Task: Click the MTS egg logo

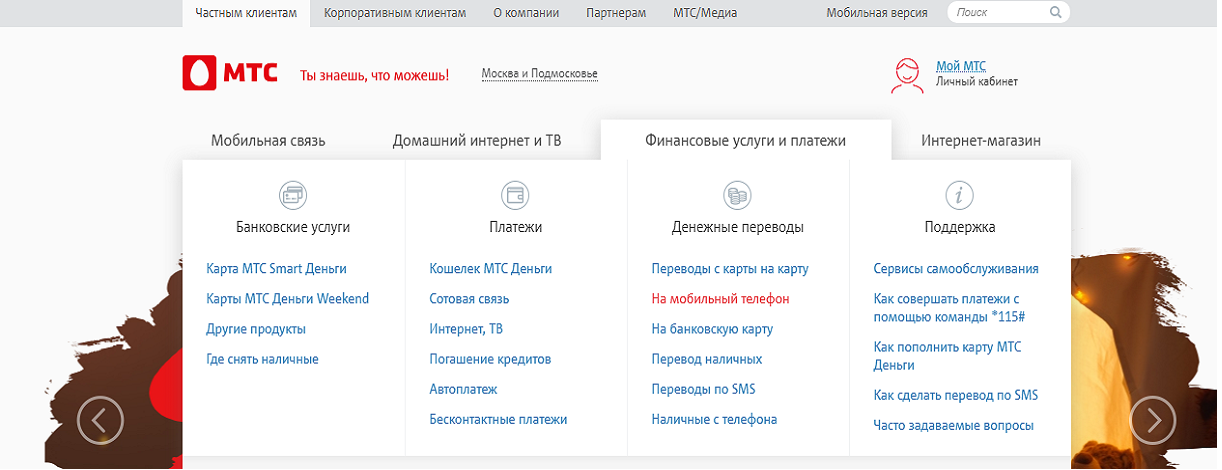Action: tap(200, 74)
